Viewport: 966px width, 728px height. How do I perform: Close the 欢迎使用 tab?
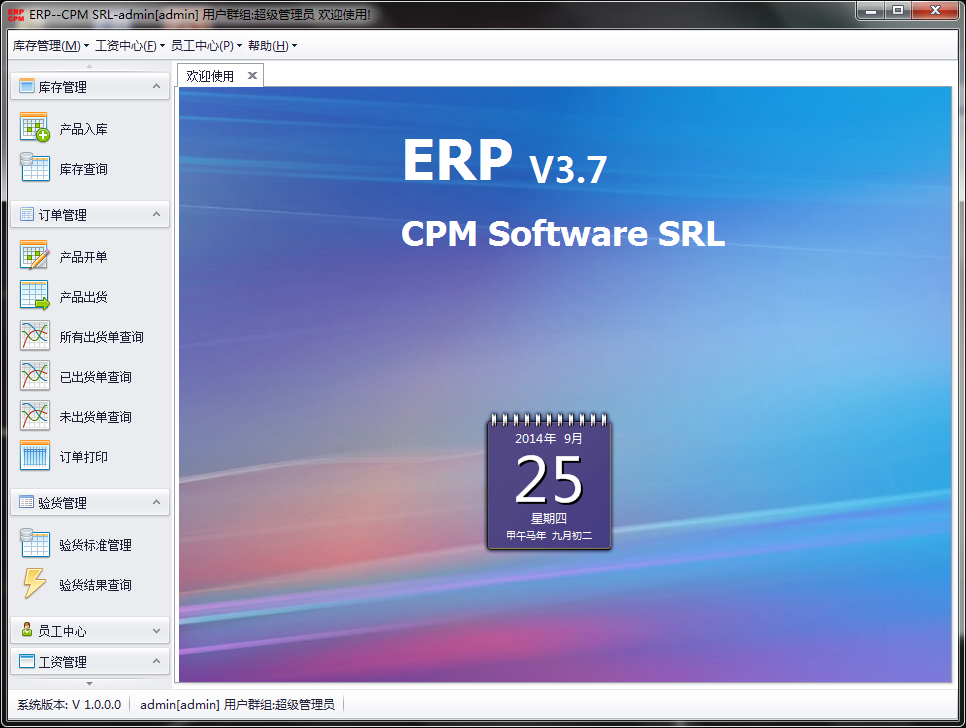coord(252,76)
